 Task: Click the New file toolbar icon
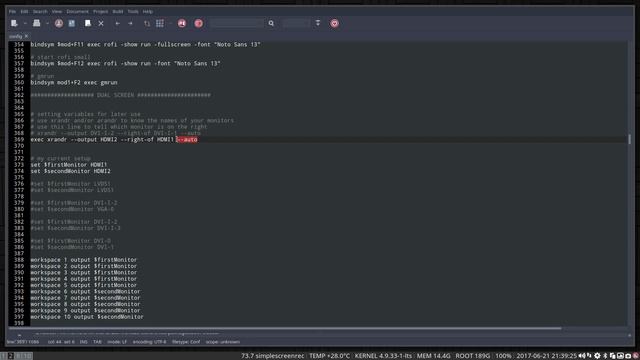[x=14, y=23]
